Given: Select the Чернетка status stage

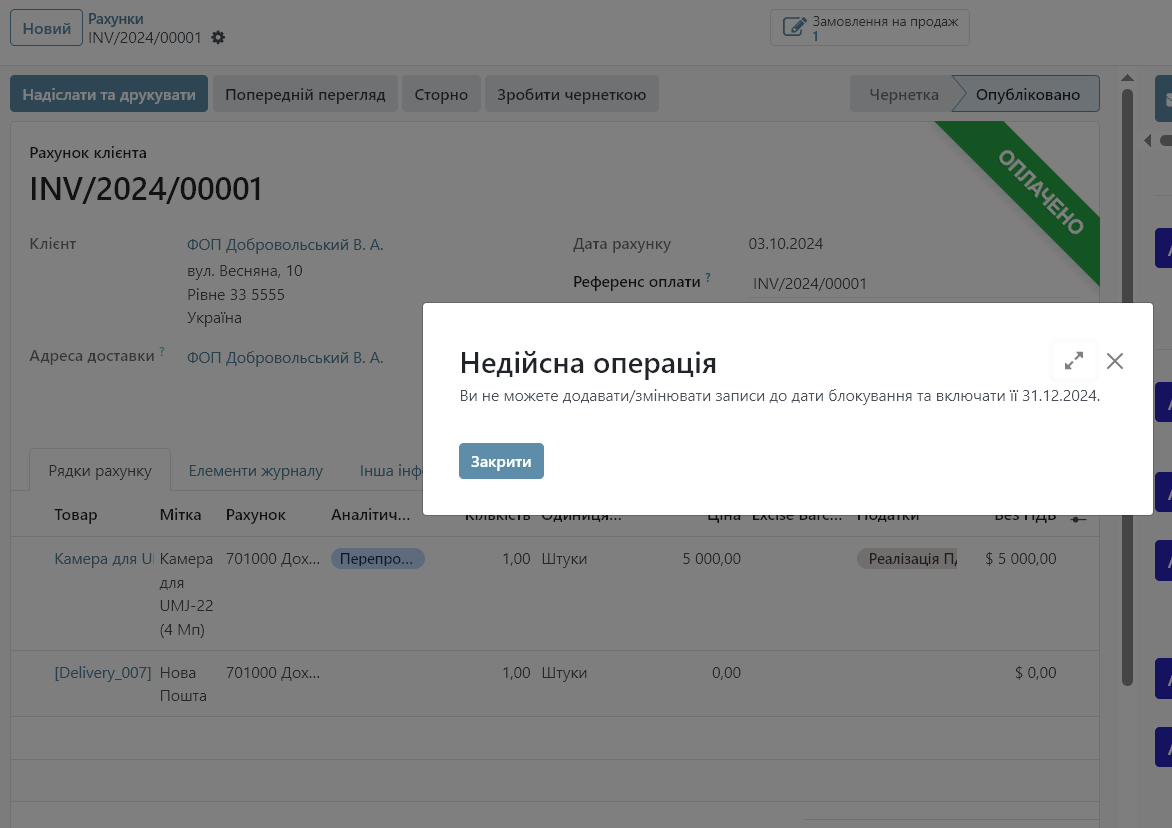Looking at the screenshot, I should (903, 94).
